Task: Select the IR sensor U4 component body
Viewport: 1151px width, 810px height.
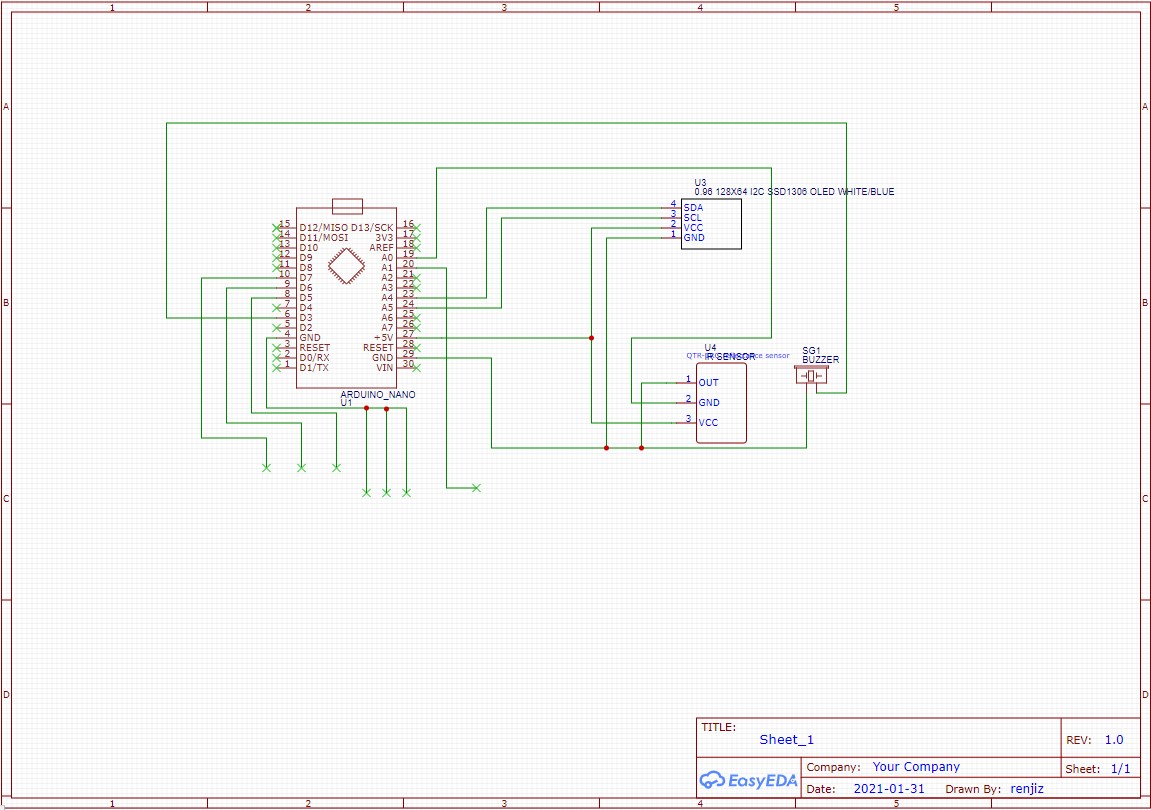Action: [x=721, y=403]
